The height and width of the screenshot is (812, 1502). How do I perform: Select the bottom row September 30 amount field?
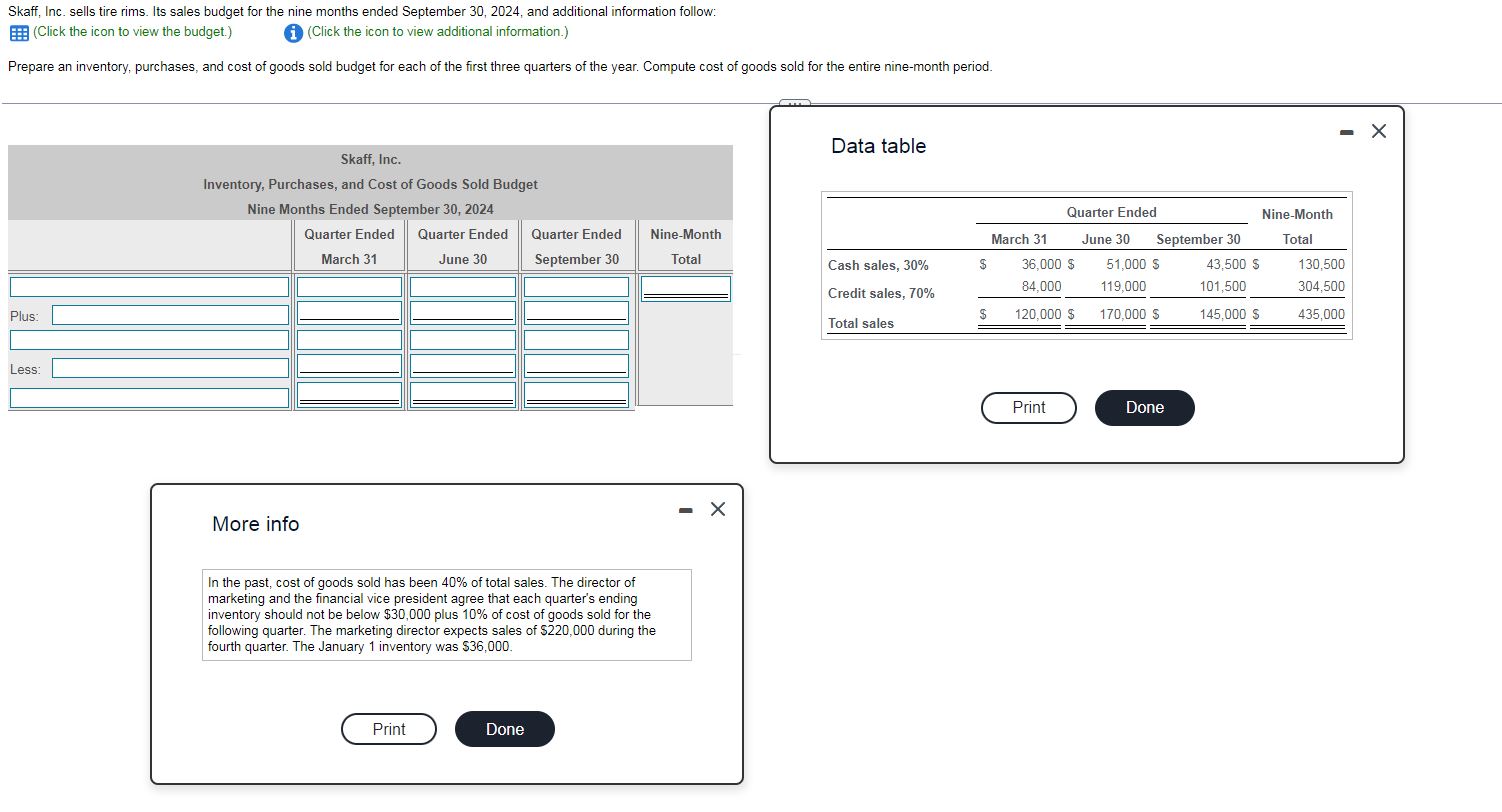pyautogui.click(x=577, y=394)
